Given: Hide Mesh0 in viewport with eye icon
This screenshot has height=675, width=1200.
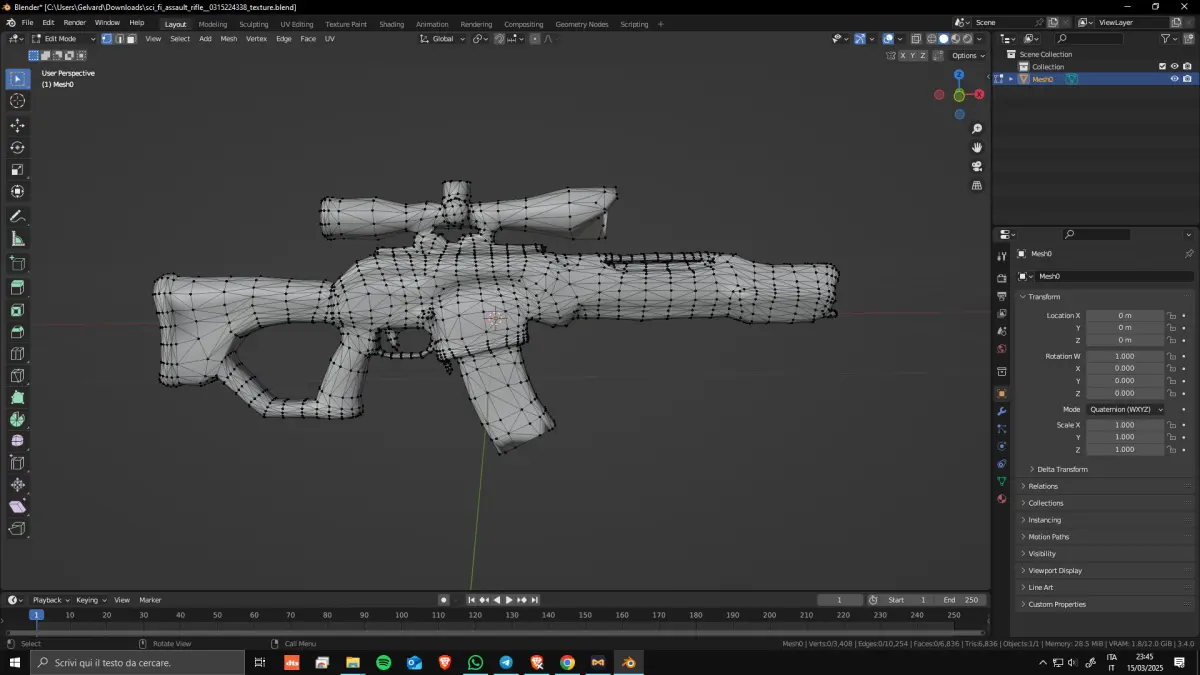Looking at the screenshot, I should (x=1174, y=79).
